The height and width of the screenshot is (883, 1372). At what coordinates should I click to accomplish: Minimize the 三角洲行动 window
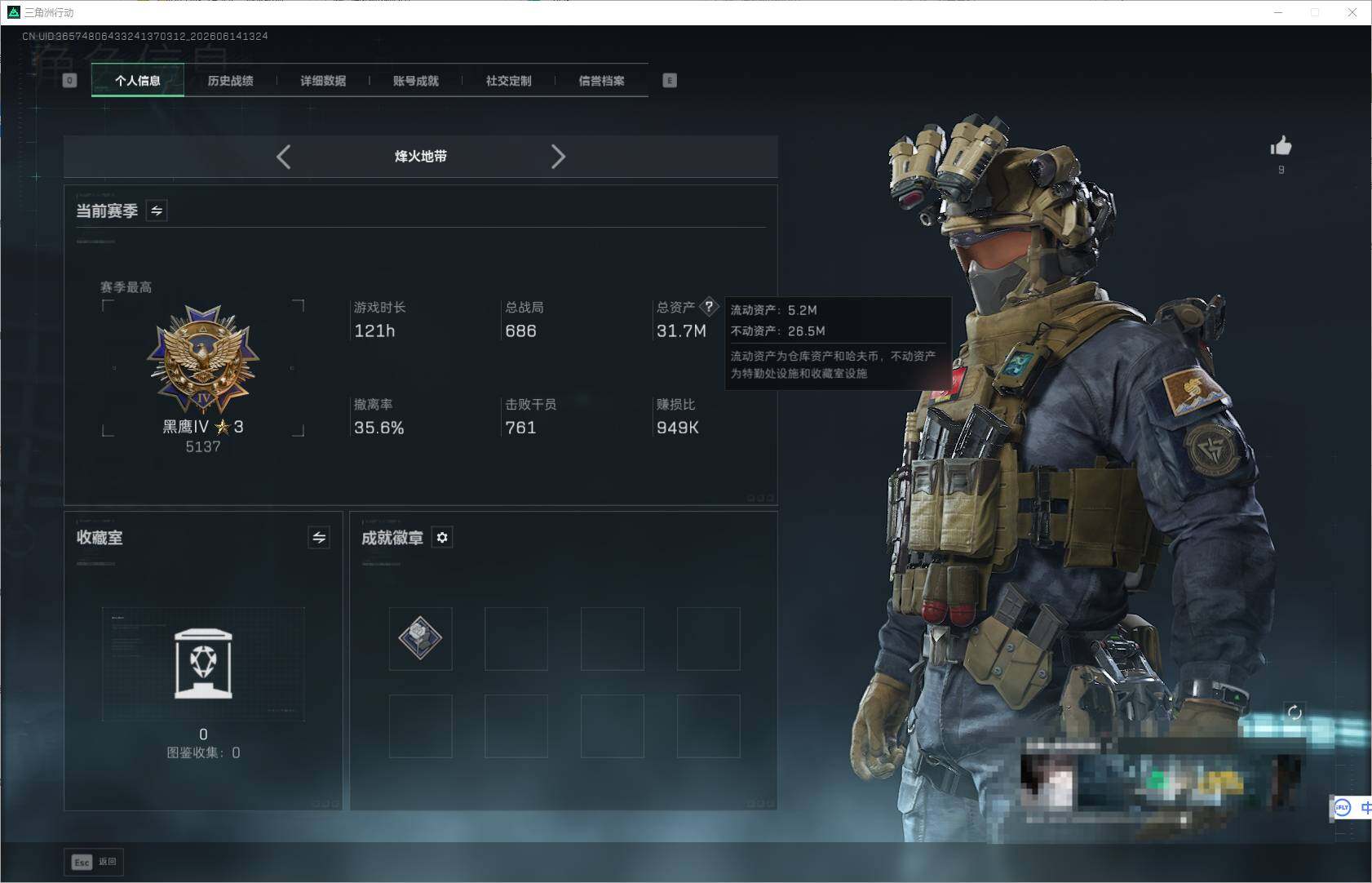click(1278, 12)
